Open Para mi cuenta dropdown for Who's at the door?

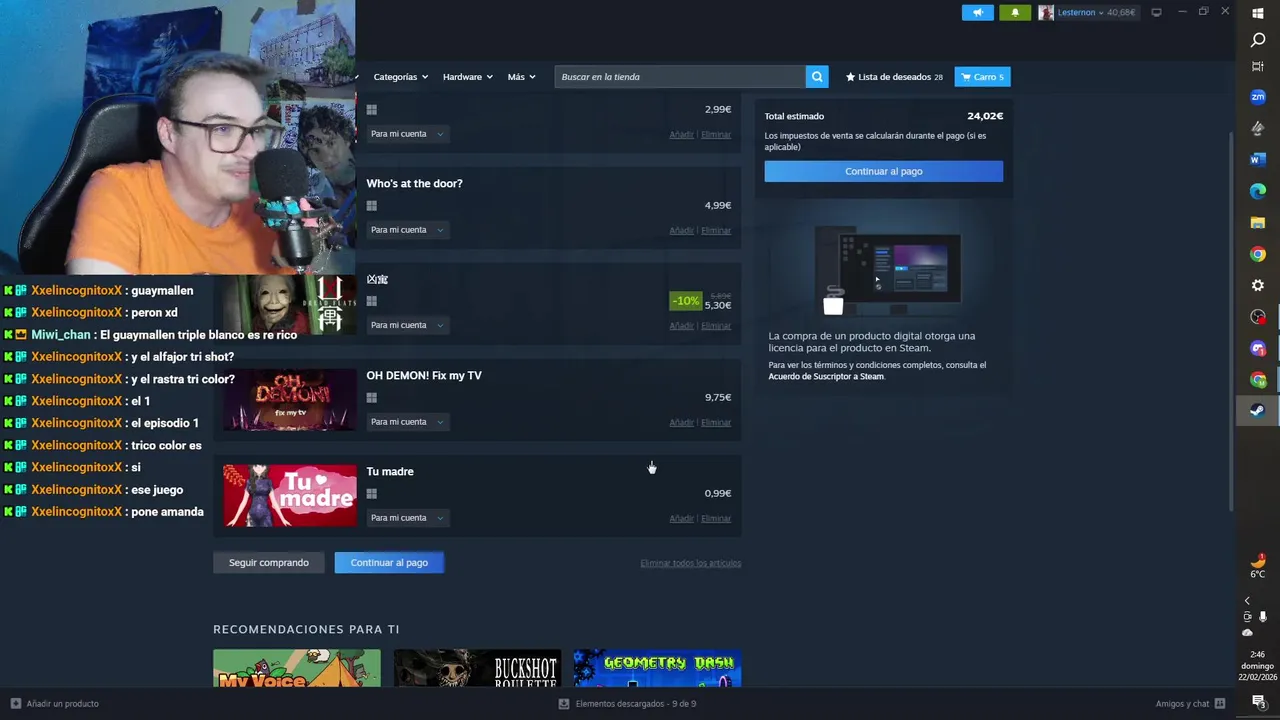407,230
